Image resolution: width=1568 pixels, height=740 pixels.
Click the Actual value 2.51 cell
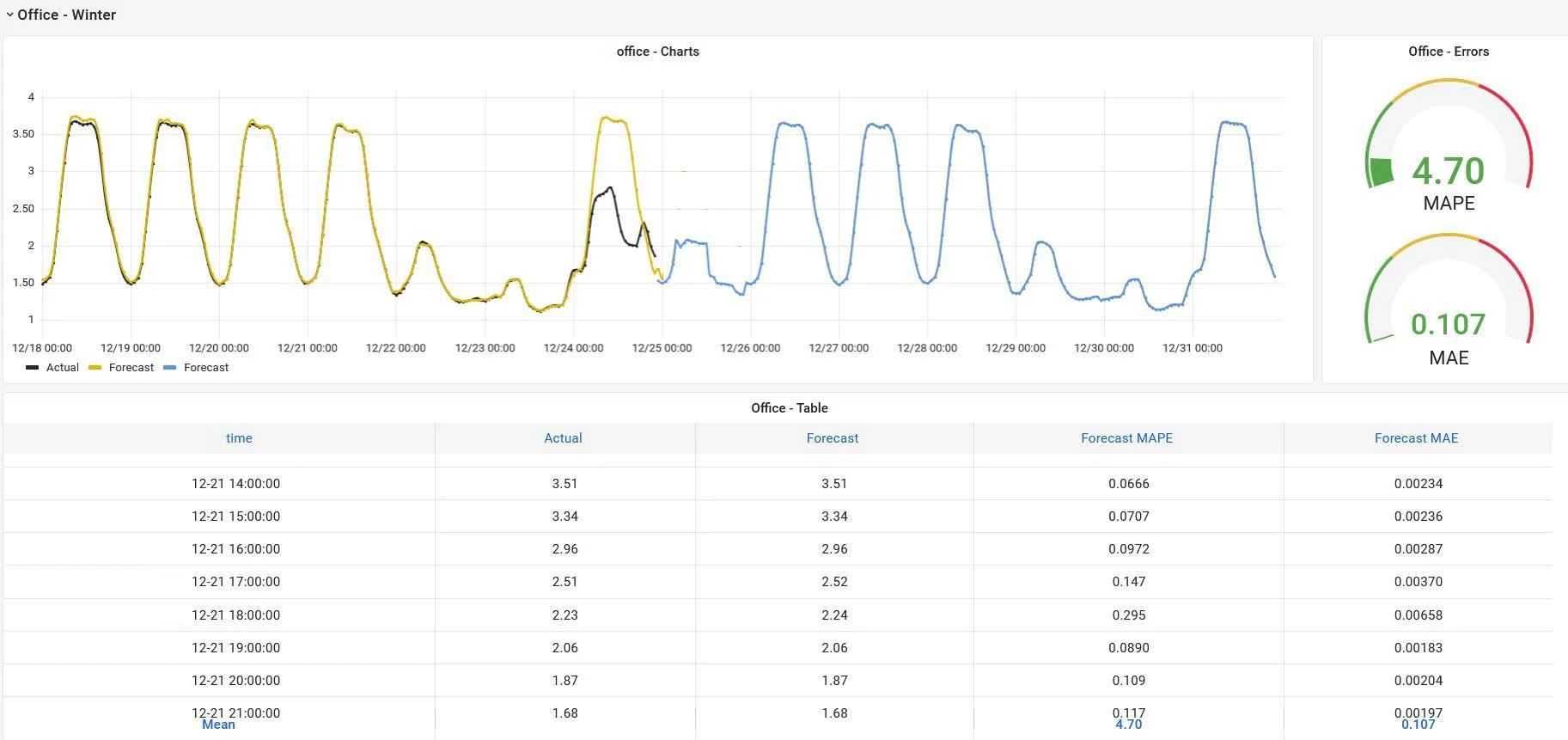(x=564, y=582)
